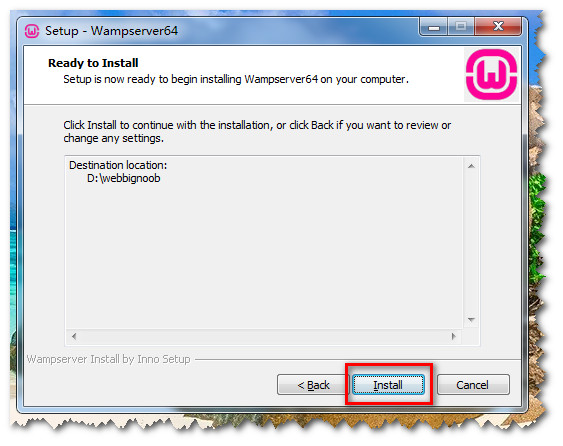The width and height of the screenshot is (563, 446).
Task: Close the Setup - Wampserver64 window
Action: point(498,27)
